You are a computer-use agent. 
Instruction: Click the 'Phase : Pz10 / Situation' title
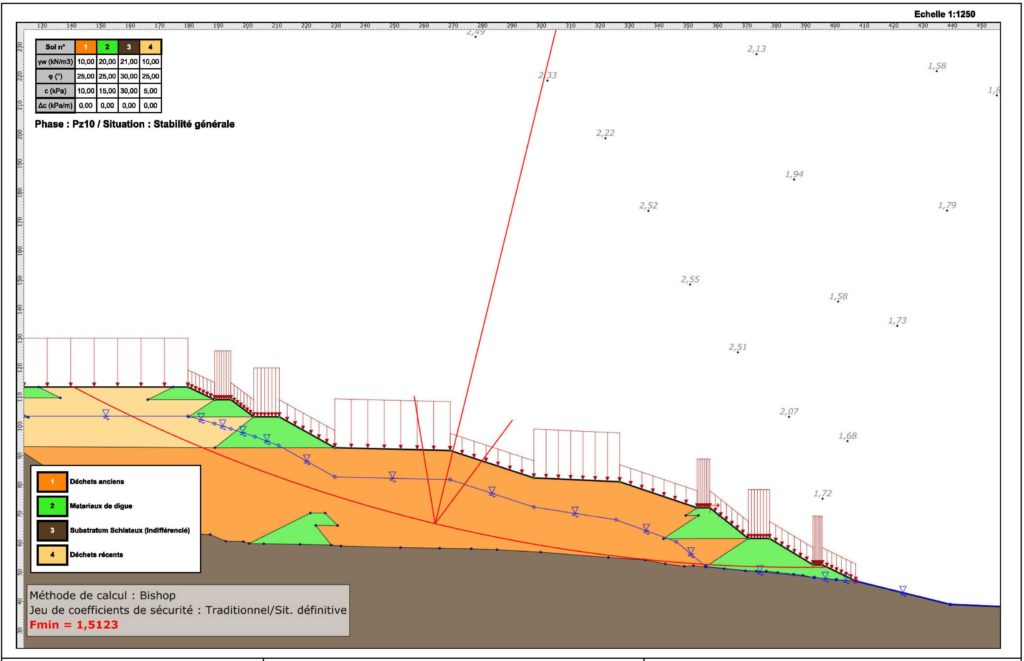coord(135,124)
